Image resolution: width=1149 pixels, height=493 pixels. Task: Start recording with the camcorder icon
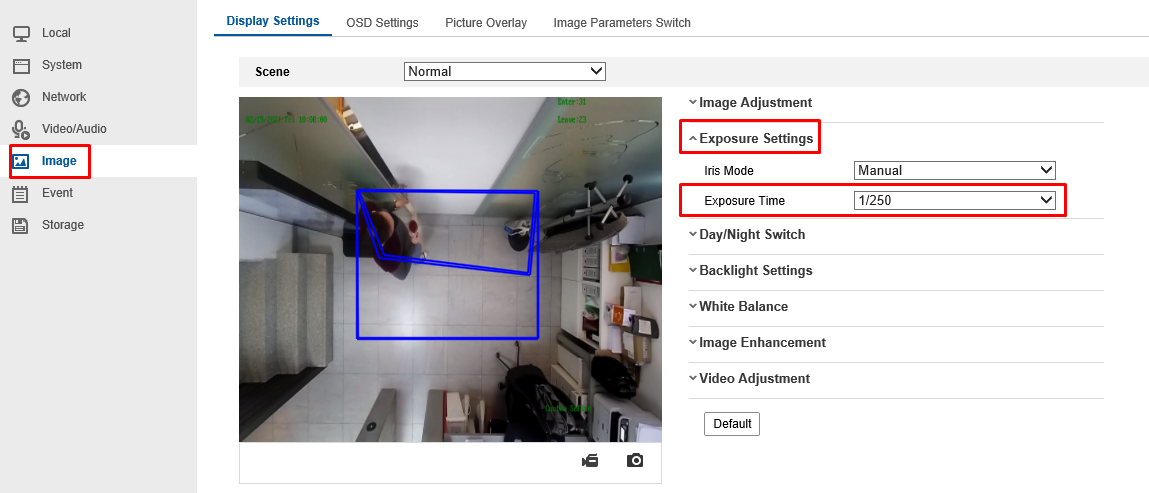(590, 461)
